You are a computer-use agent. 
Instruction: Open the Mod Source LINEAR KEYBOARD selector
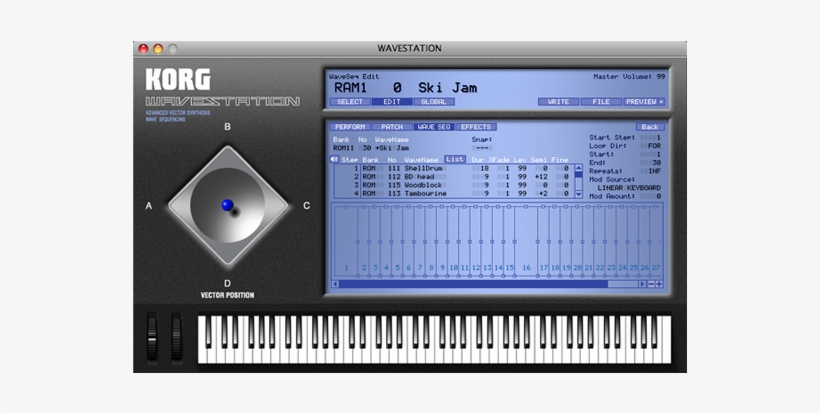coord(629,188)
